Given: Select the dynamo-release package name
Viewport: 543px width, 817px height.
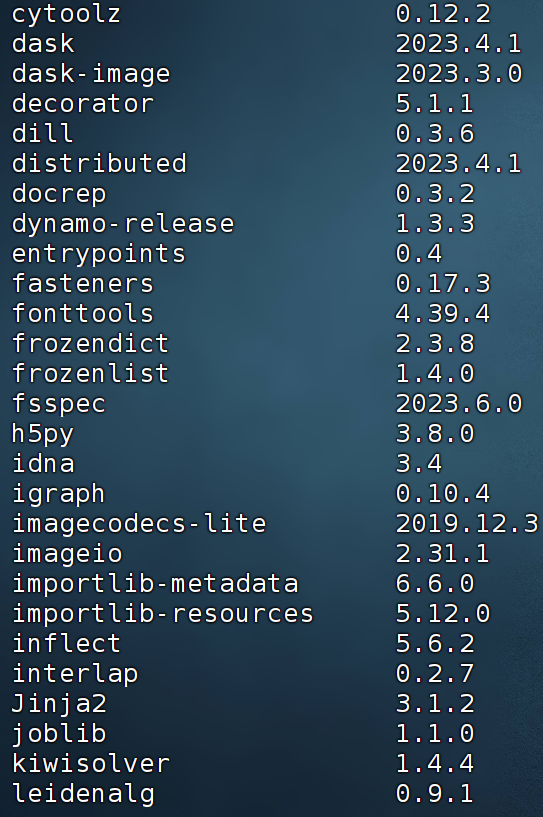Looking at the screenshot, I should coord(123,224).
